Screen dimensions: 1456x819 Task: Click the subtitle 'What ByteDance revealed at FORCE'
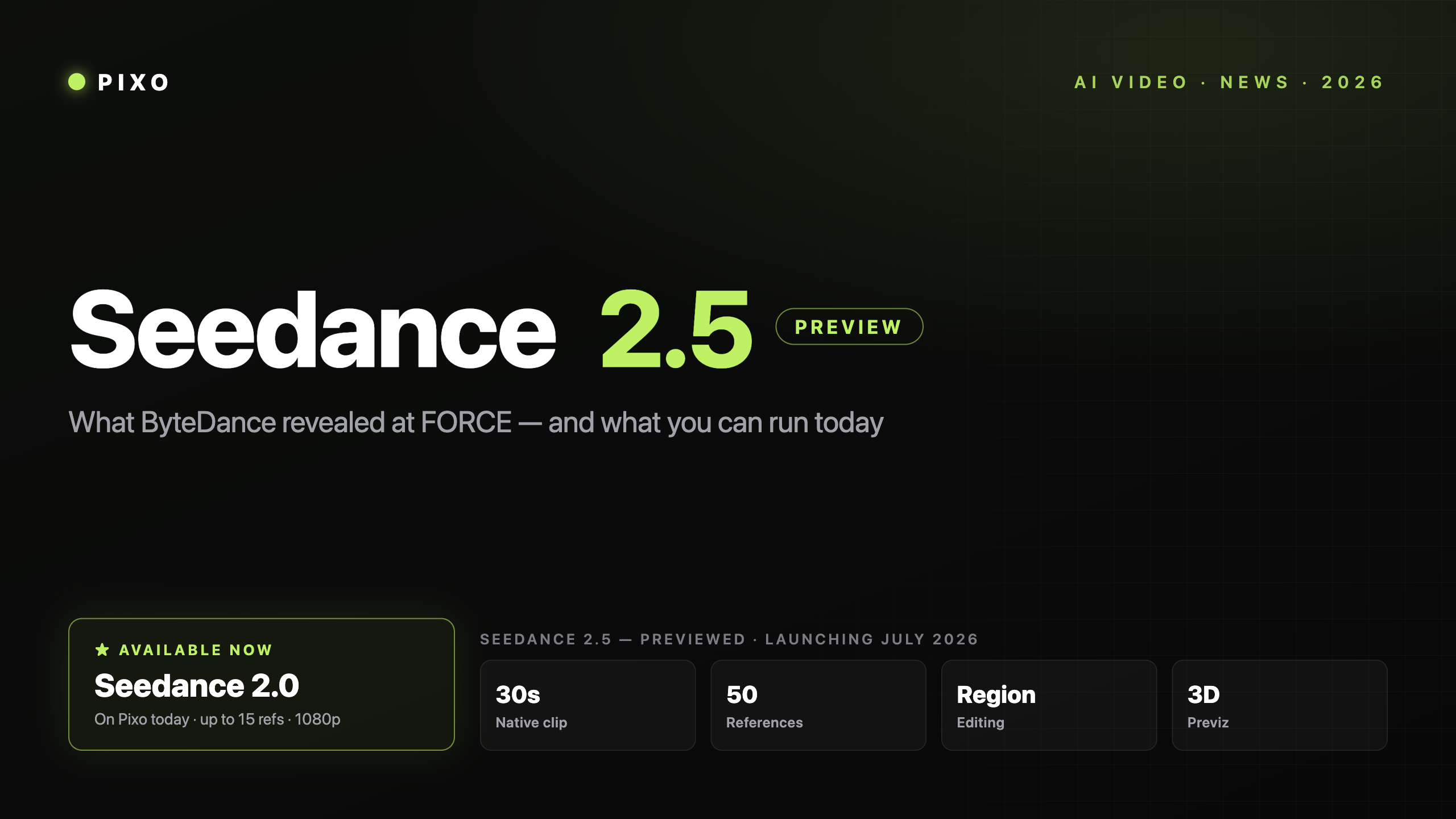click(x=290, y=422)
